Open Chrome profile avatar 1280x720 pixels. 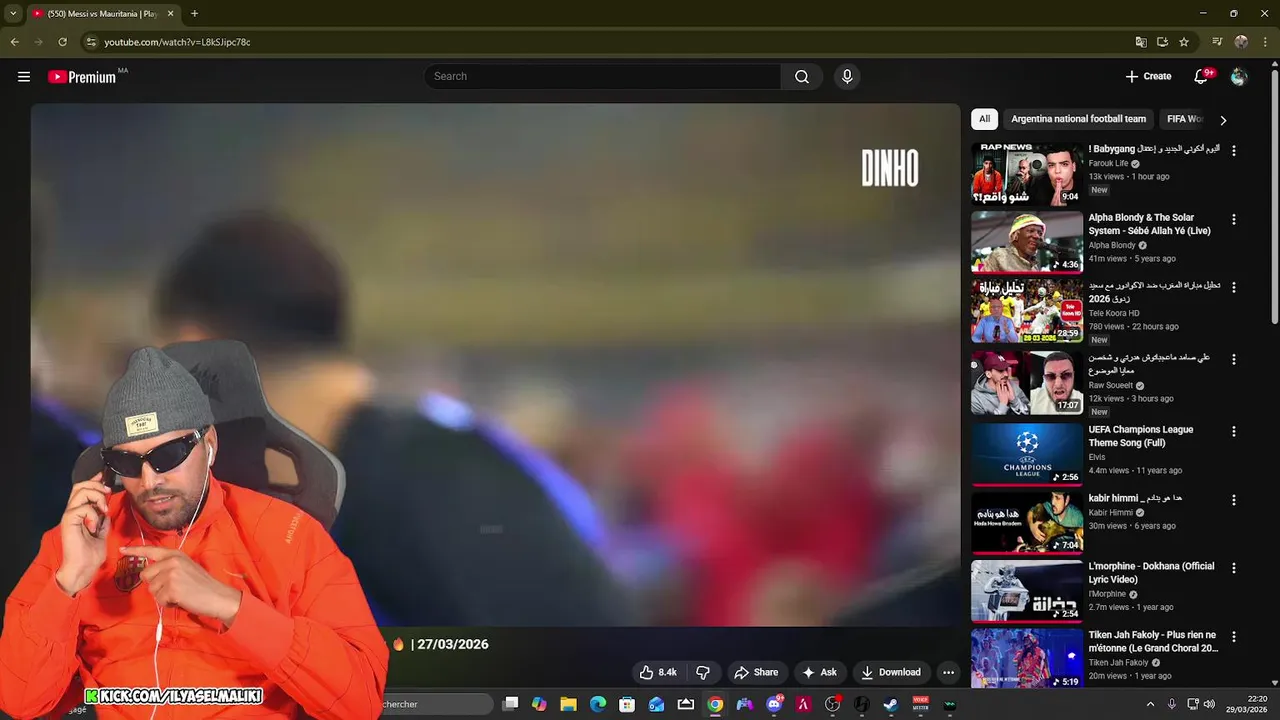(1241, 42)
